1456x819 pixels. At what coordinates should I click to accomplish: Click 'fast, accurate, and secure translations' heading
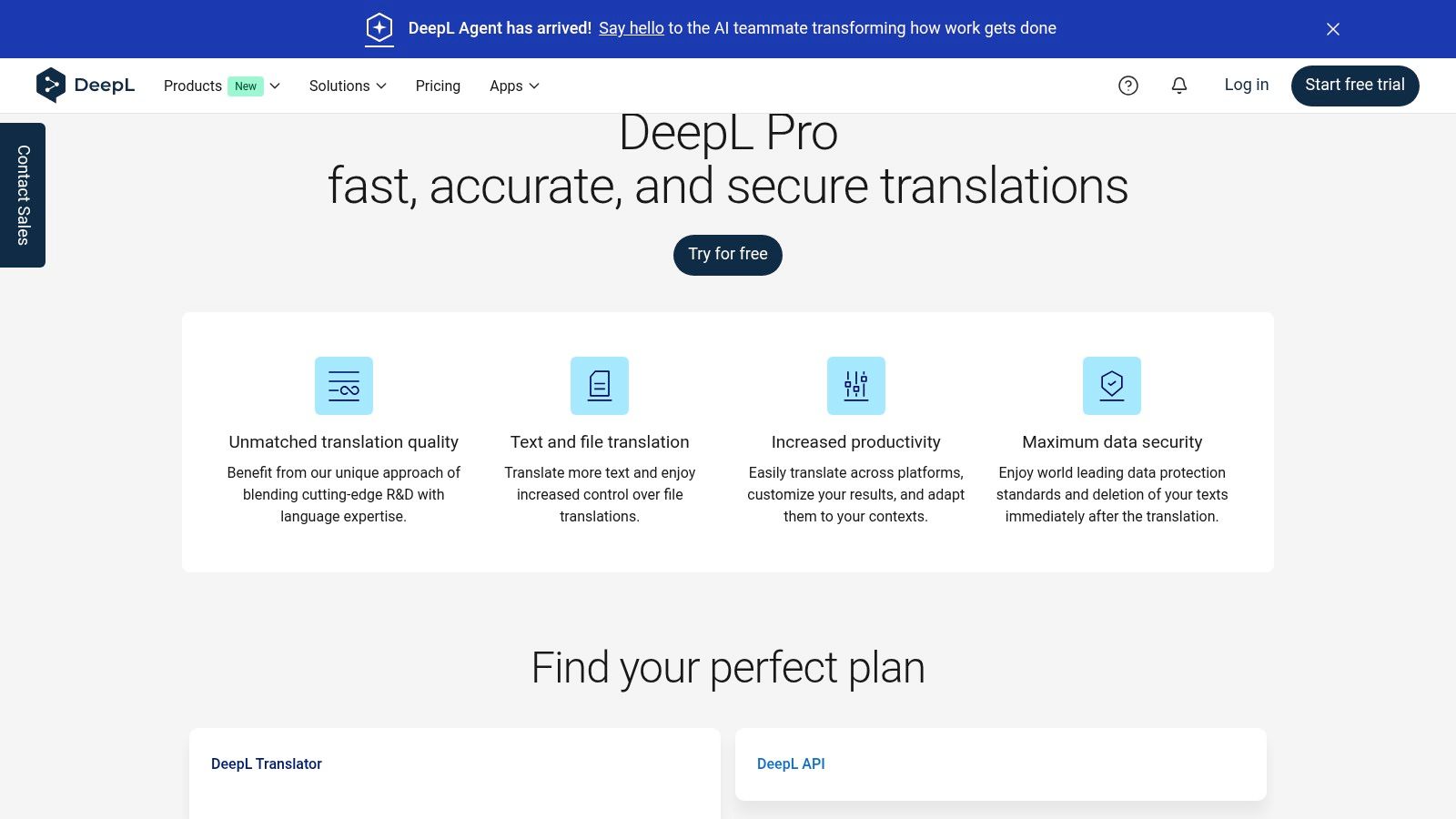(x=728, y=186)
